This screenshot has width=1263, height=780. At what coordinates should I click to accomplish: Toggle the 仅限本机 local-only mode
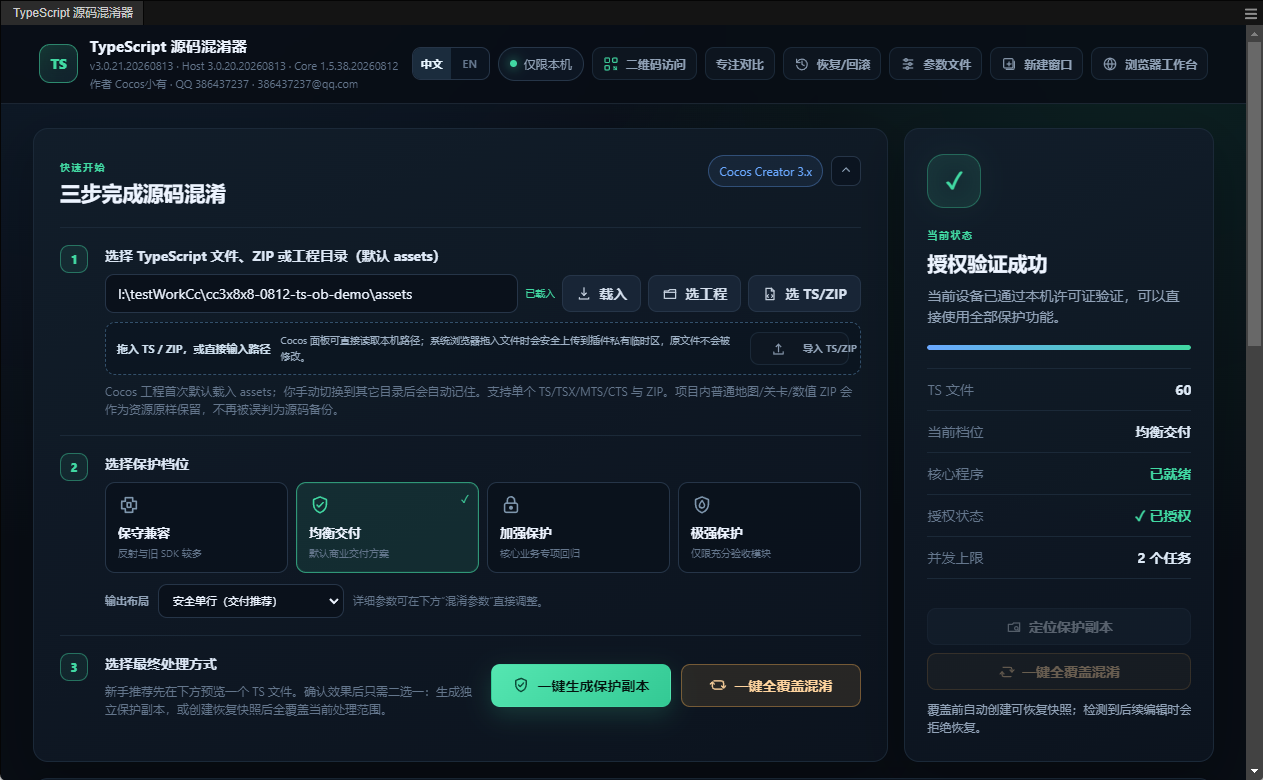click(x=541, y=64)
